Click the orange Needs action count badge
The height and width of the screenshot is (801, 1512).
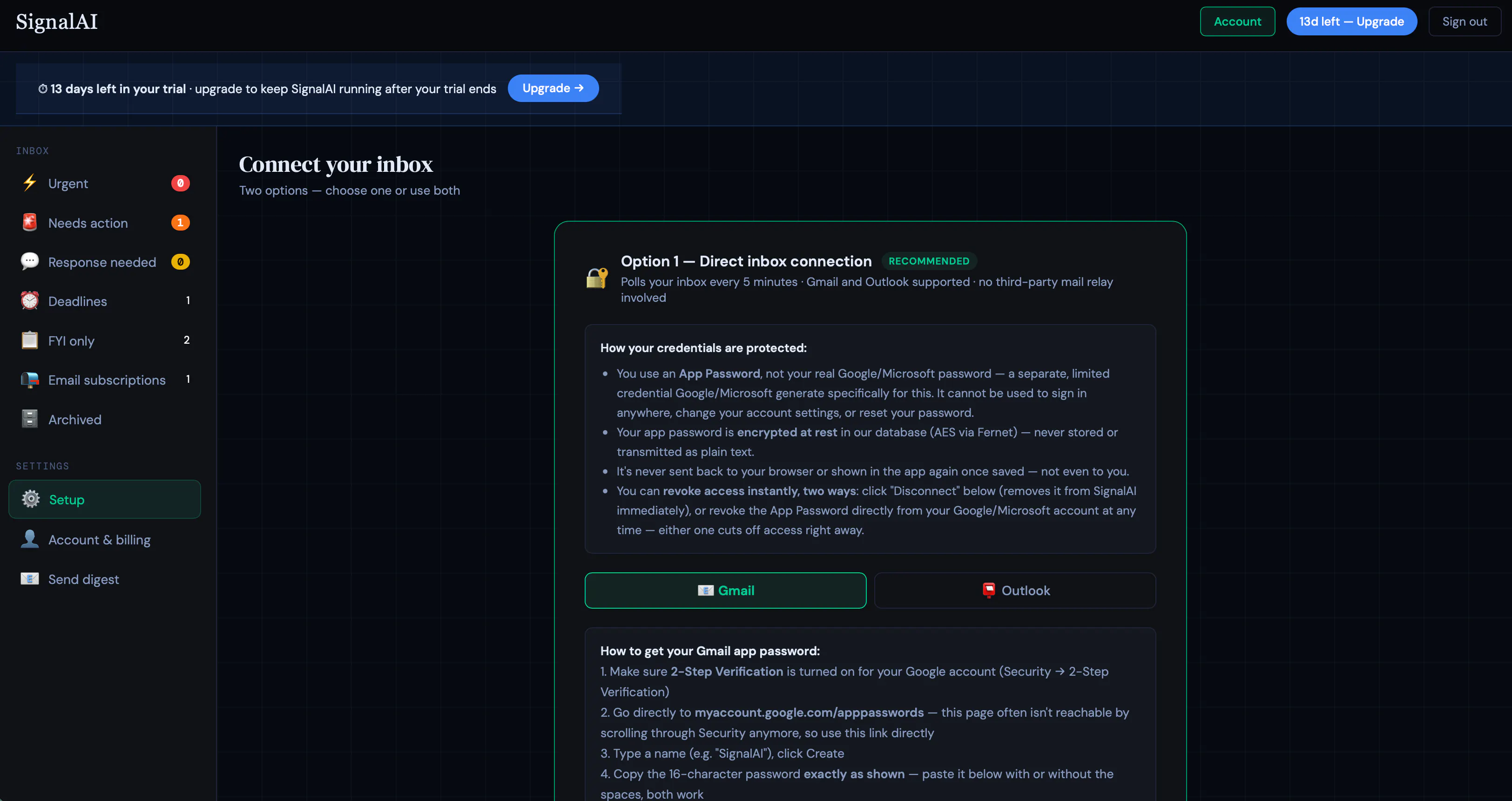(180, 223)
